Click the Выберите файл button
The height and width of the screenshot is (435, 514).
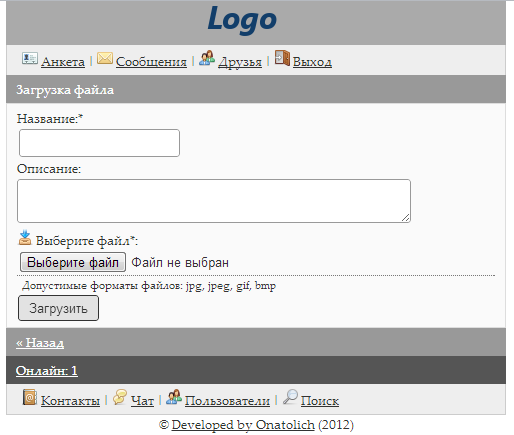click(73, 262)
